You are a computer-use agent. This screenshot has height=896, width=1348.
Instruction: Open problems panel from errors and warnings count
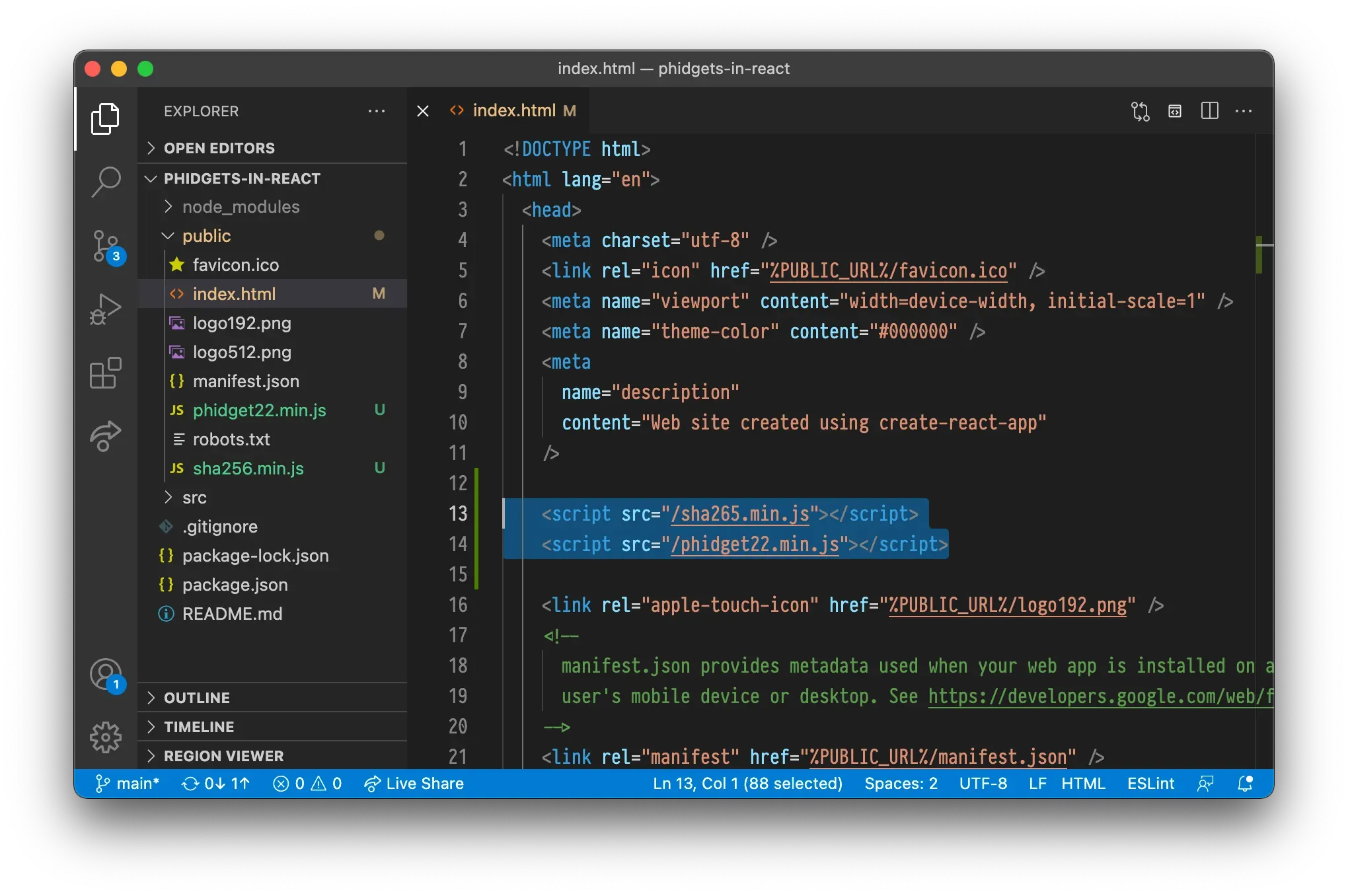[x=307, y=784]
